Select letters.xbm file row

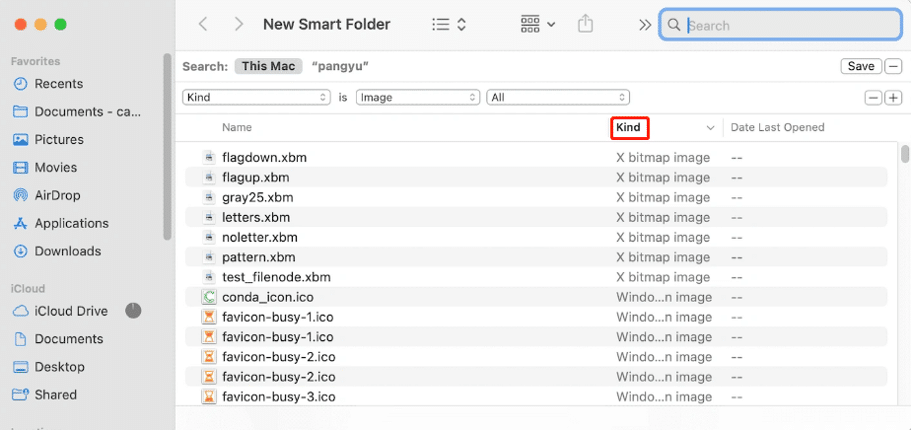(536, 218)
